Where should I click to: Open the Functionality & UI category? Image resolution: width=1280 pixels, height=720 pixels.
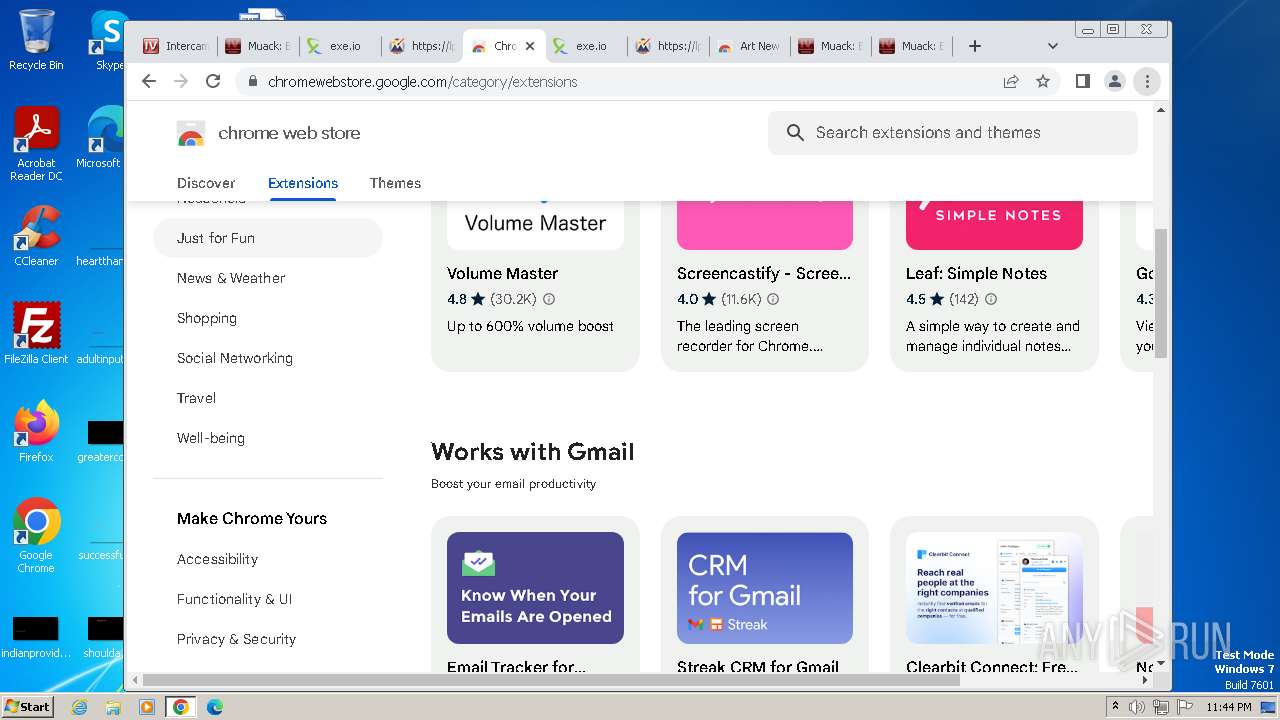tap(234, 599)
